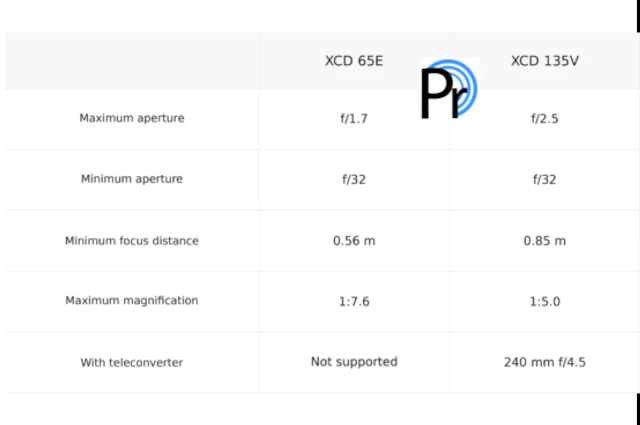Click the Not supported cell
Screen dimensions: 640x425
[354, 362]
